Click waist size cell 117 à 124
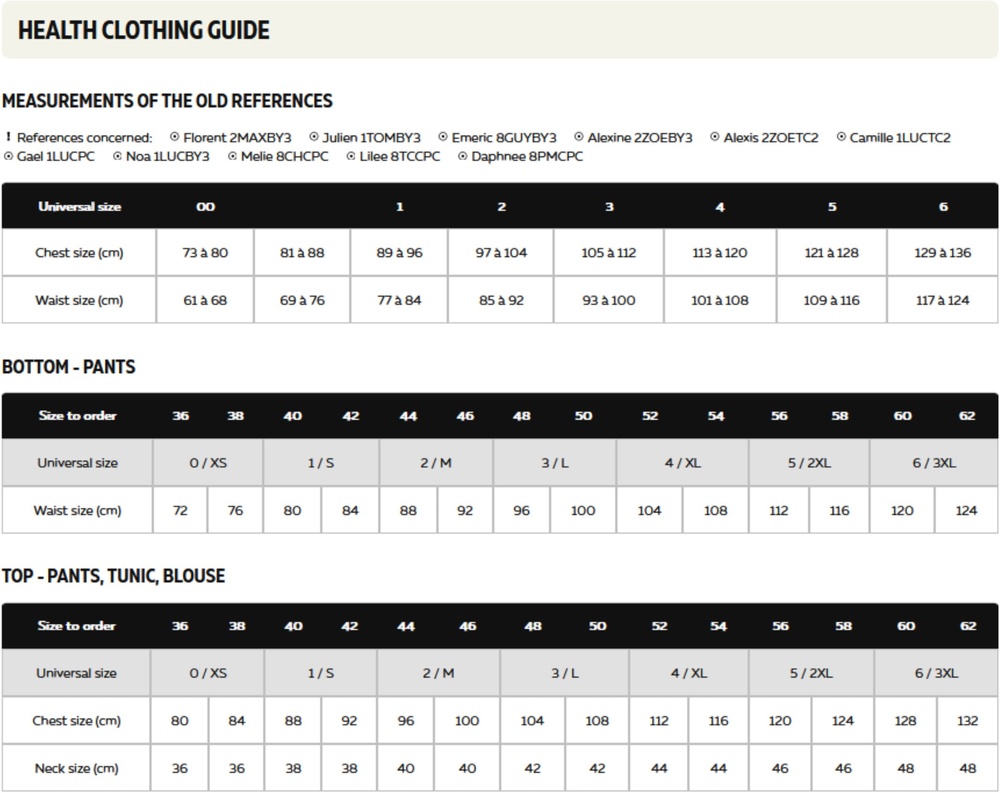The width and height of the screenshot is (1000, 793). 943,300
